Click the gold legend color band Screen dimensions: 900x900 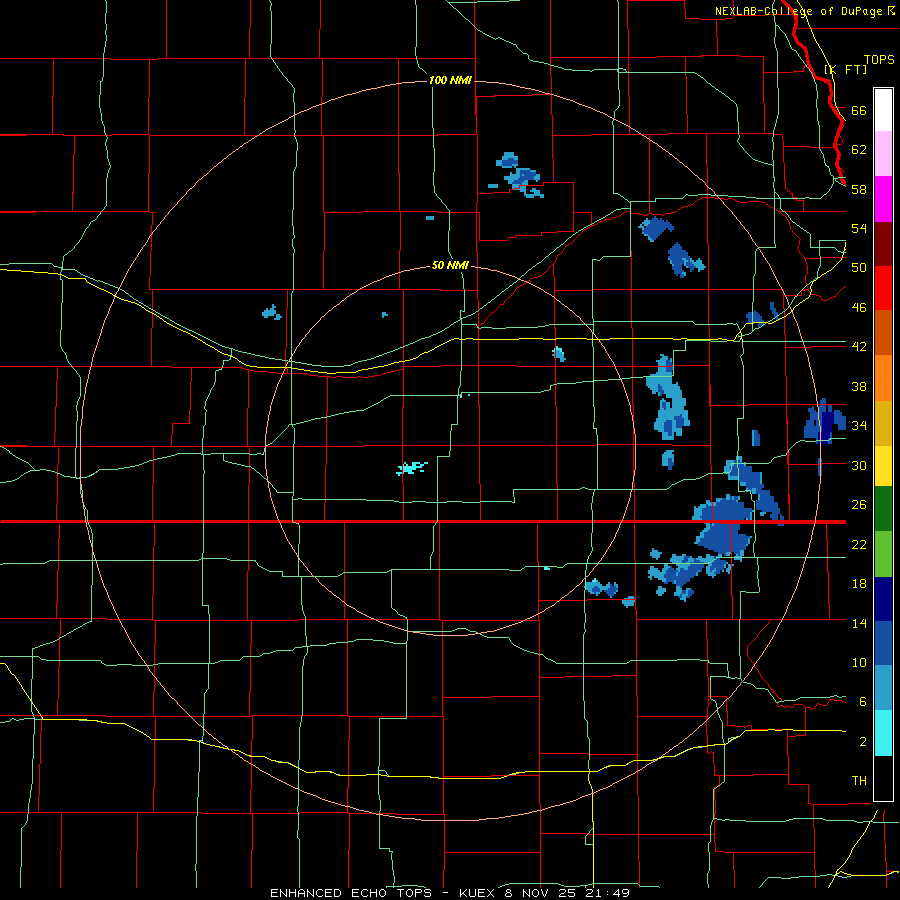(x=883, y=422)
